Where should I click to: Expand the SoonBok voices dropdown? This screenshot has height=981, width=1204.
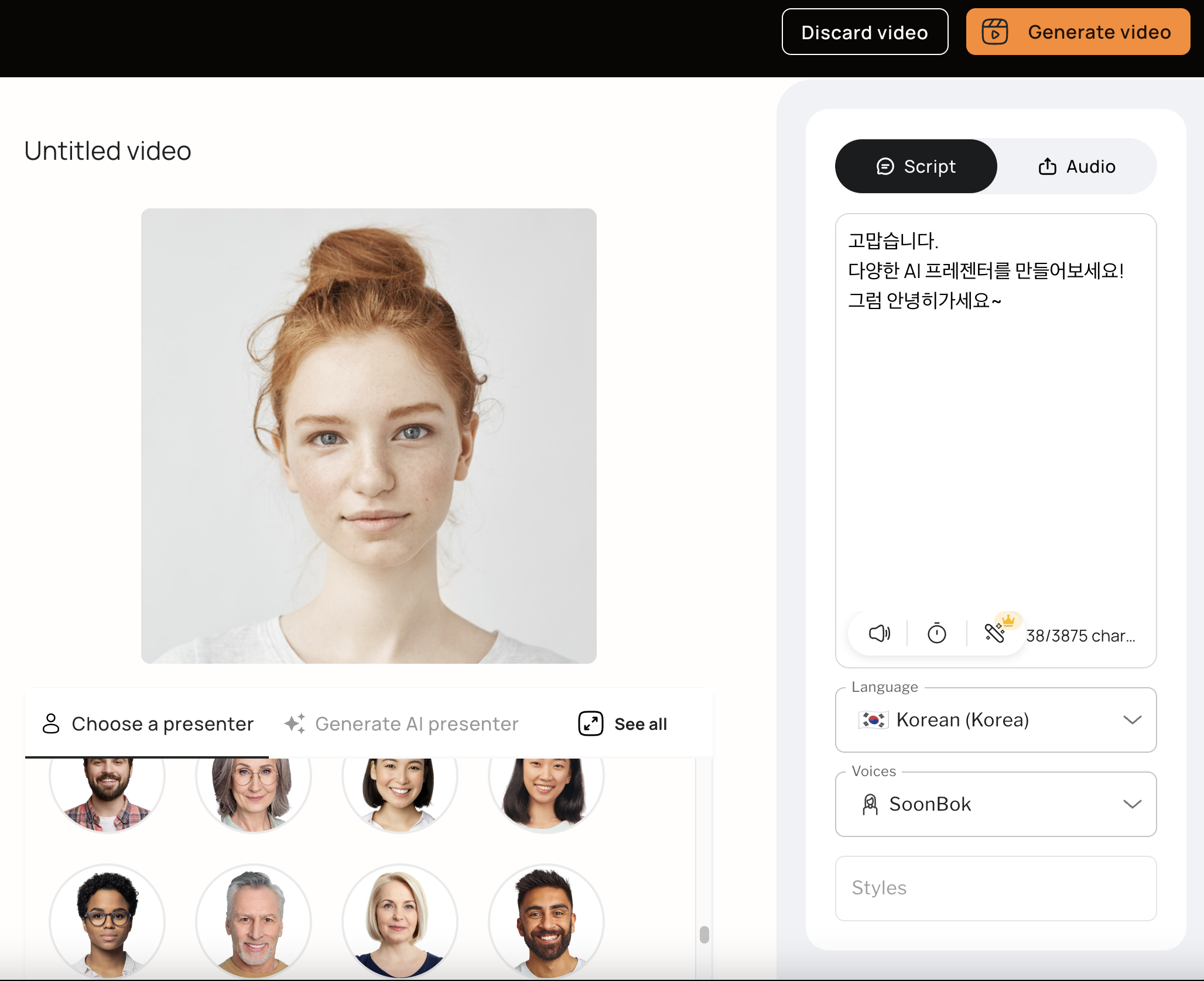click(x=996, y=804)
